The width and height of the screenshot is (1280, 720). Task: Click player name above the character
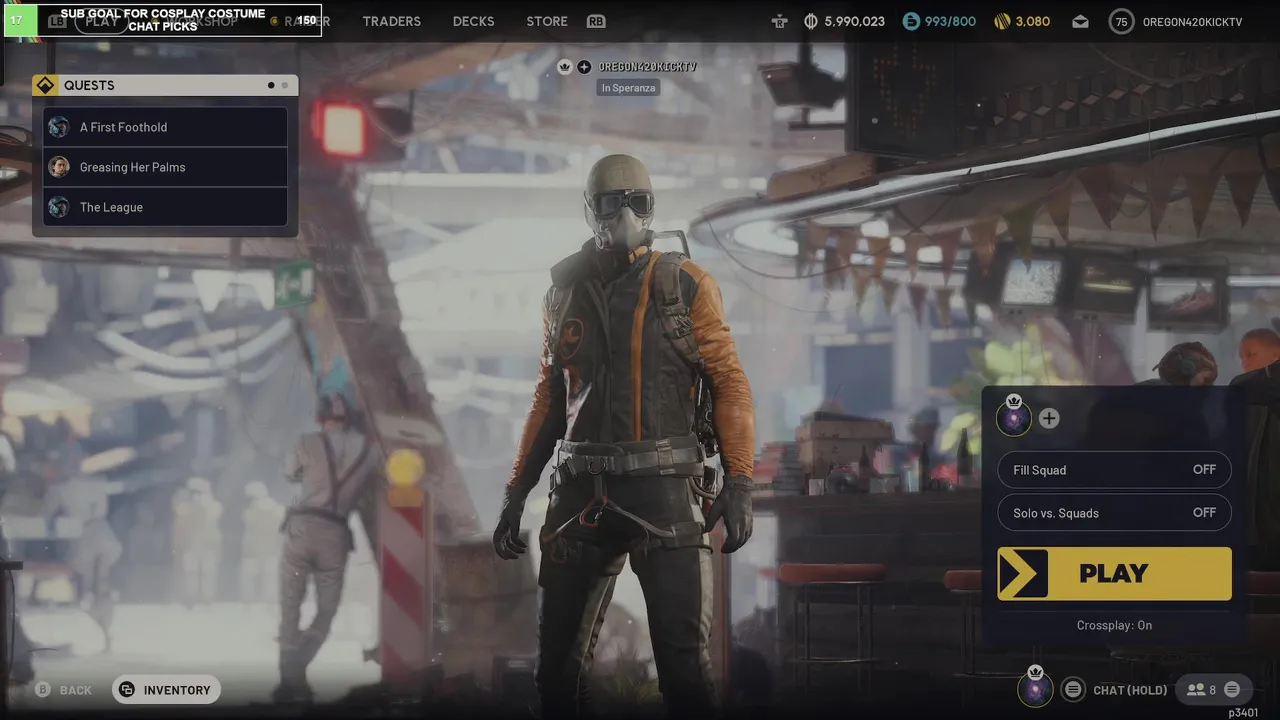[x=647, y=67]
